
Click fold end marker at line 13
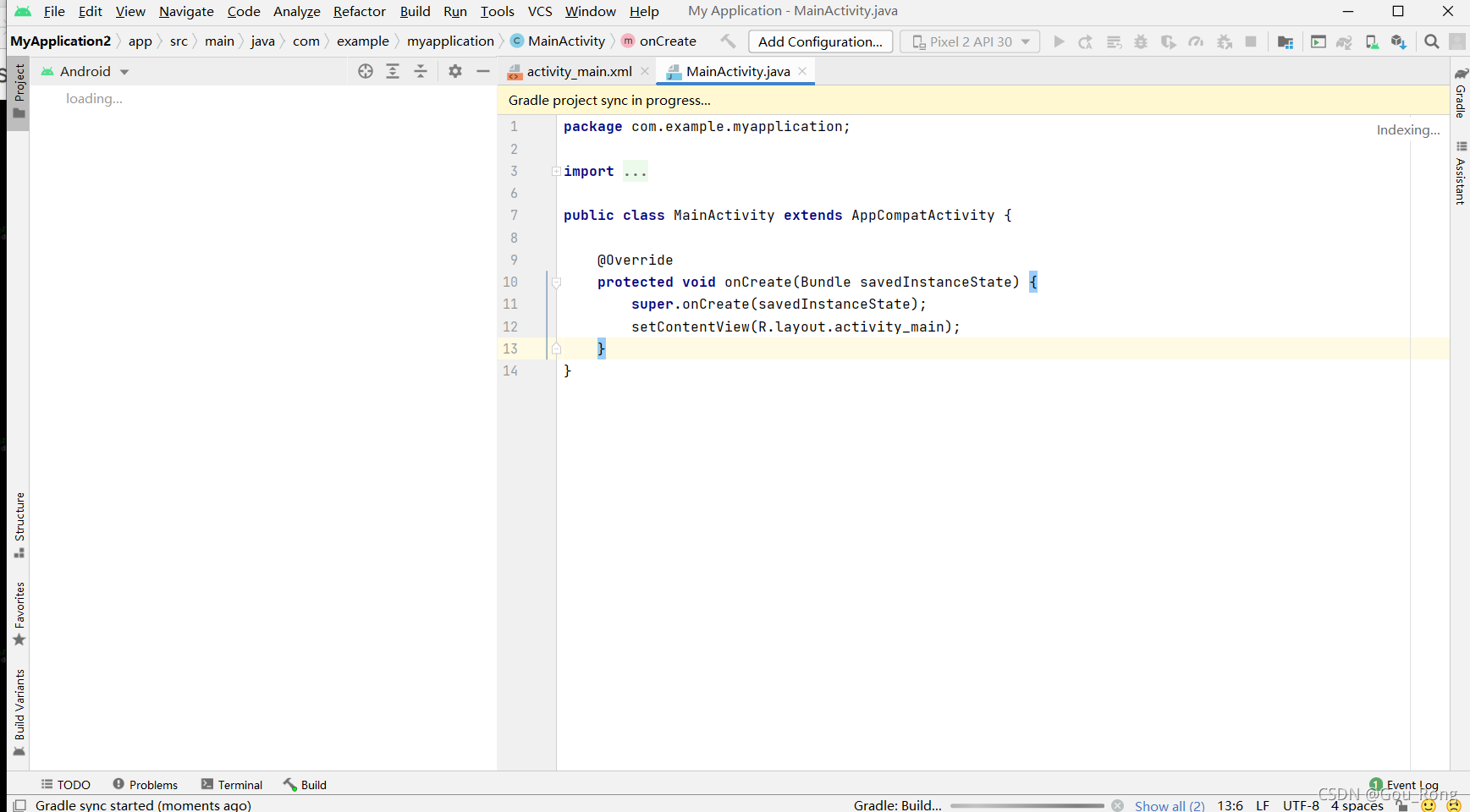556,348
